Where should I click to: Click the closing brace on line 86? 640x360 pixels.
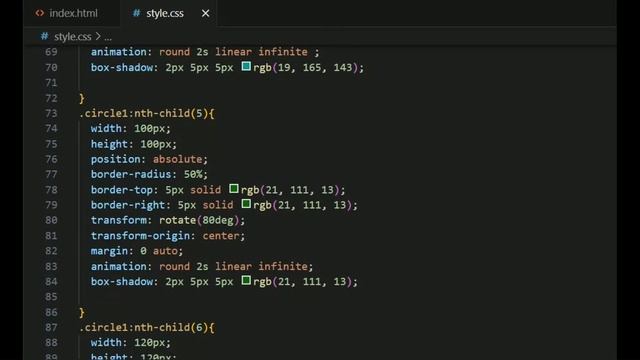[82, 313]
